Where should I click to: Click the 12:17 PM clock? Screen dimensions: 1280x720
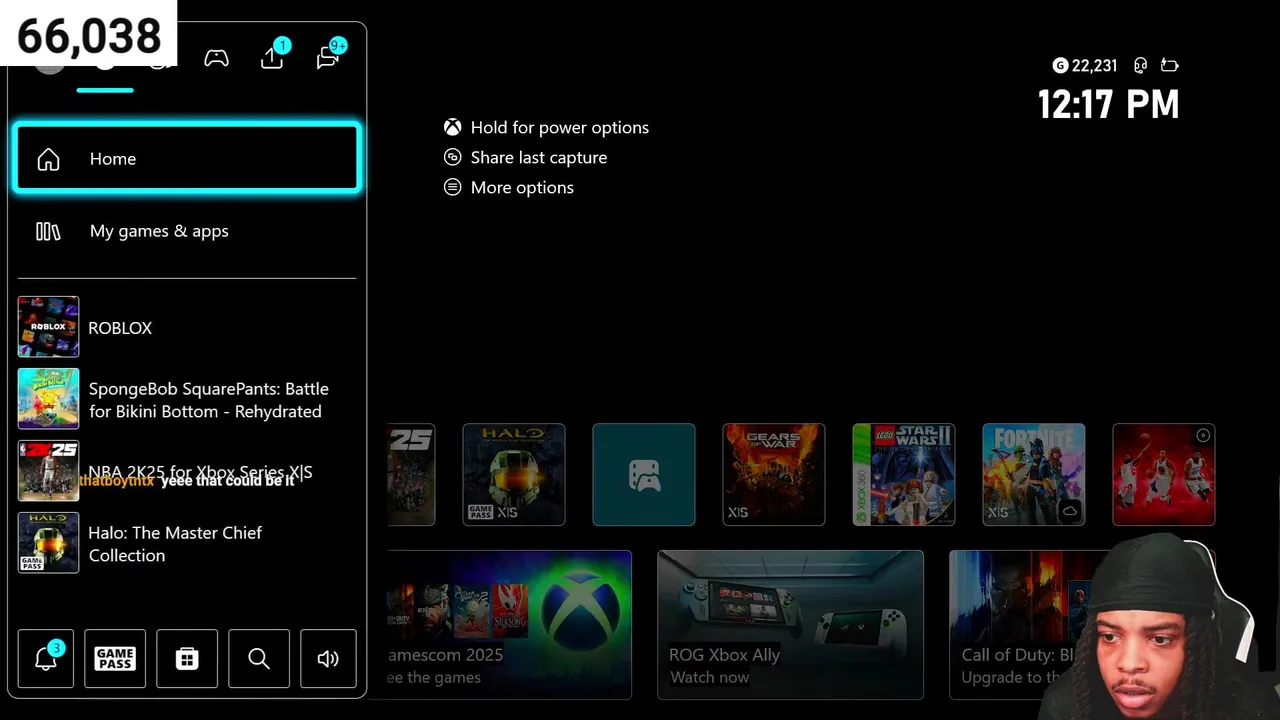click(x=1108, y=104)
